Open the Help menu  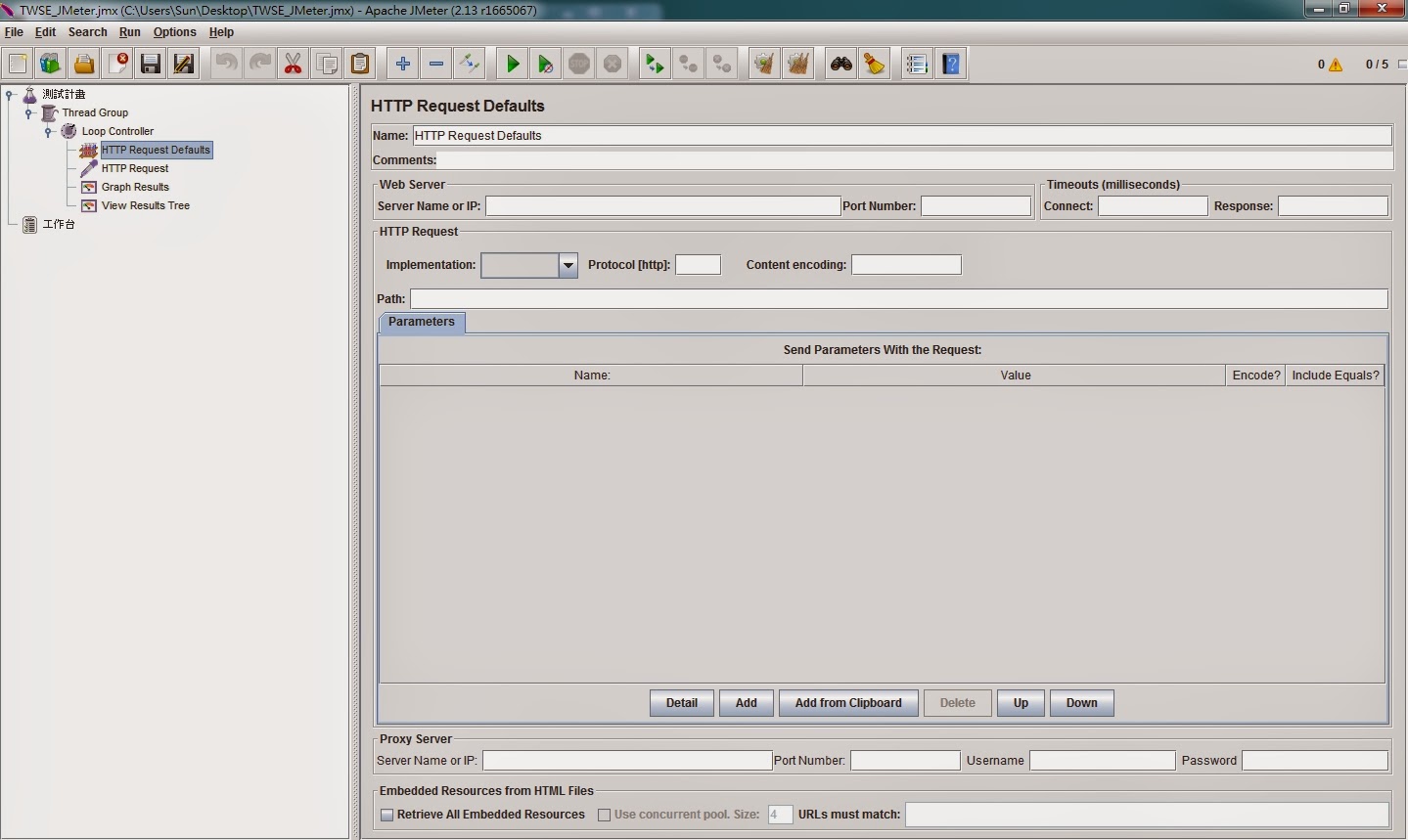pyautogui.click(x=221, y=32)
